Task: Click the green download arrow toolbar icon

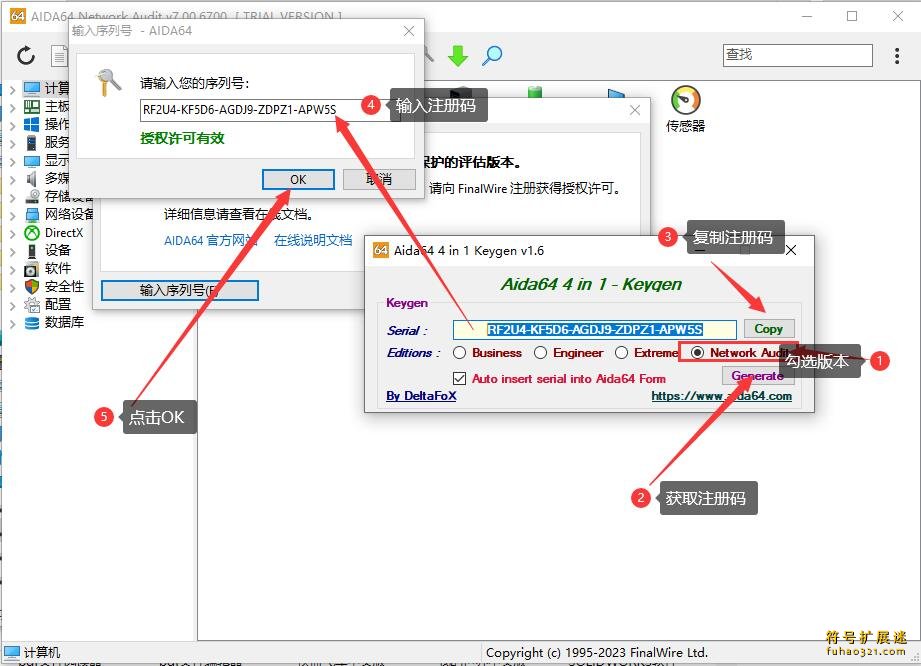Action: [457, 56]
